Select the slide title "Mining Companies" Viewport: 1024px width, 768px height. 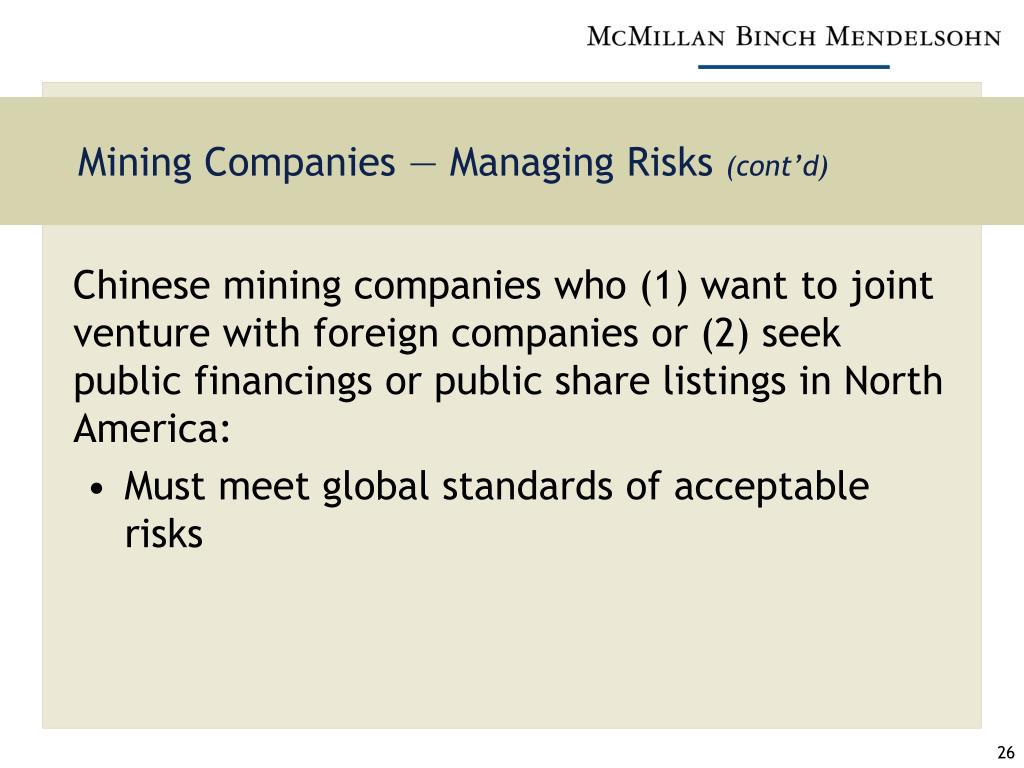point(237,162)
